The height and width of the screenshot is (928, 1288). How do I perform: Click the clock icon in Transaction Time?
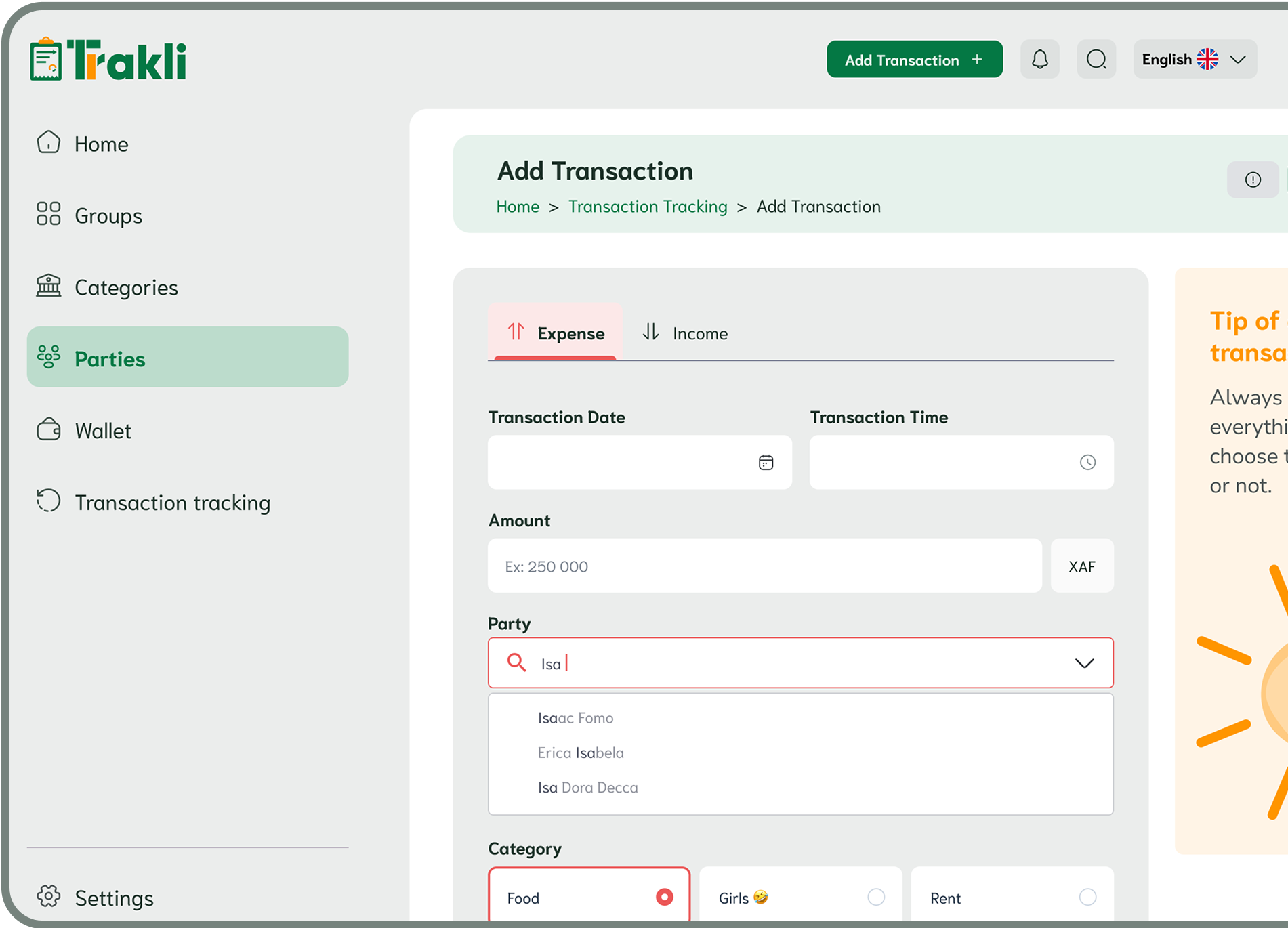(x=1087, y=463)
